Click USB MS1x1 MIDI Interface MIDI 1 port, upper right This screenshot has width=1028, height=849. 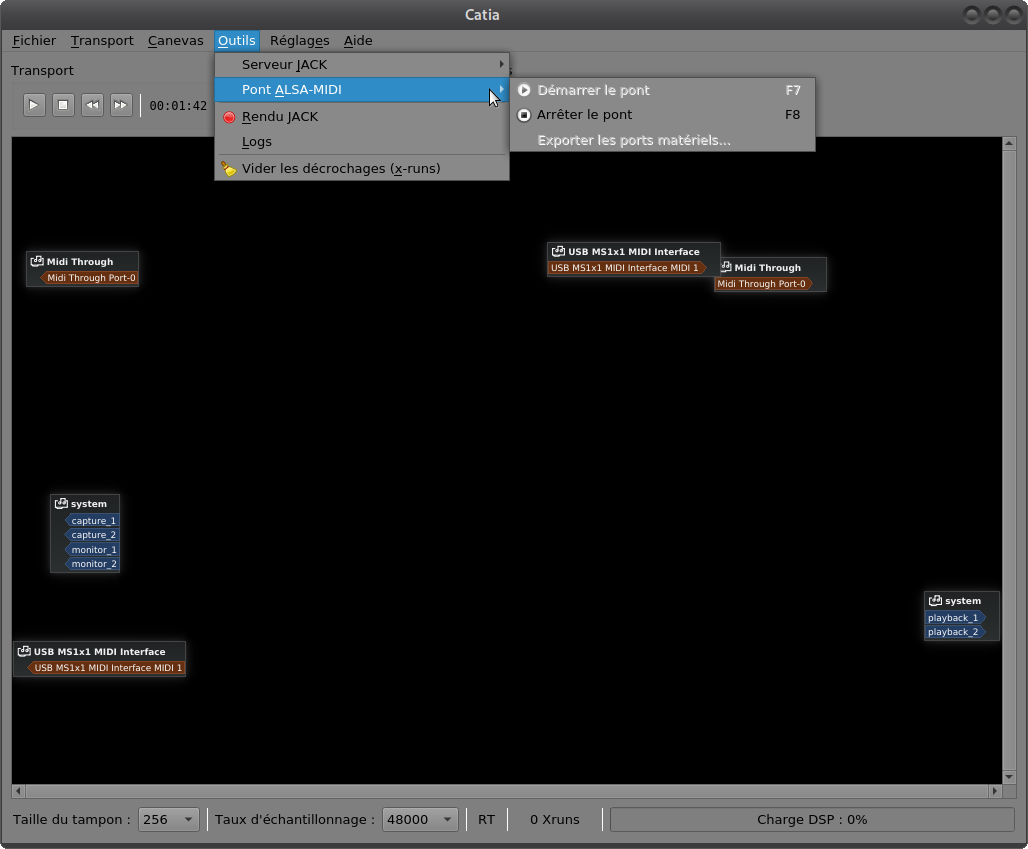coord(627,267)
